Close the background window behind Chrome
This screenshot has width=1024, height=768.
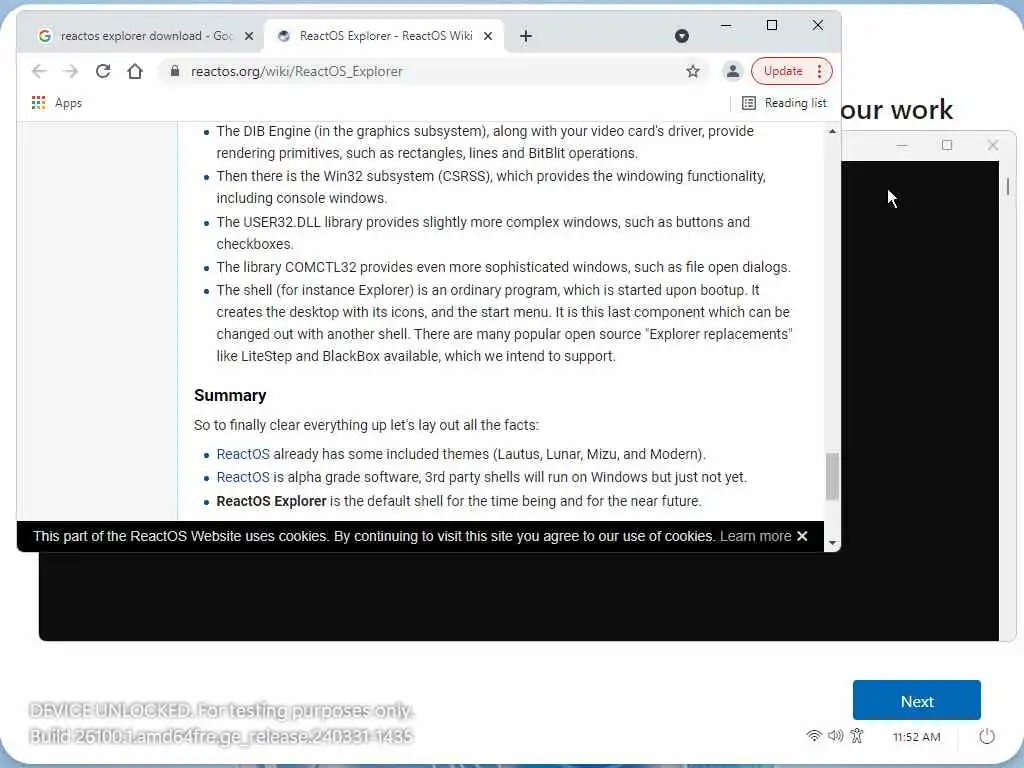click(993, 145)
